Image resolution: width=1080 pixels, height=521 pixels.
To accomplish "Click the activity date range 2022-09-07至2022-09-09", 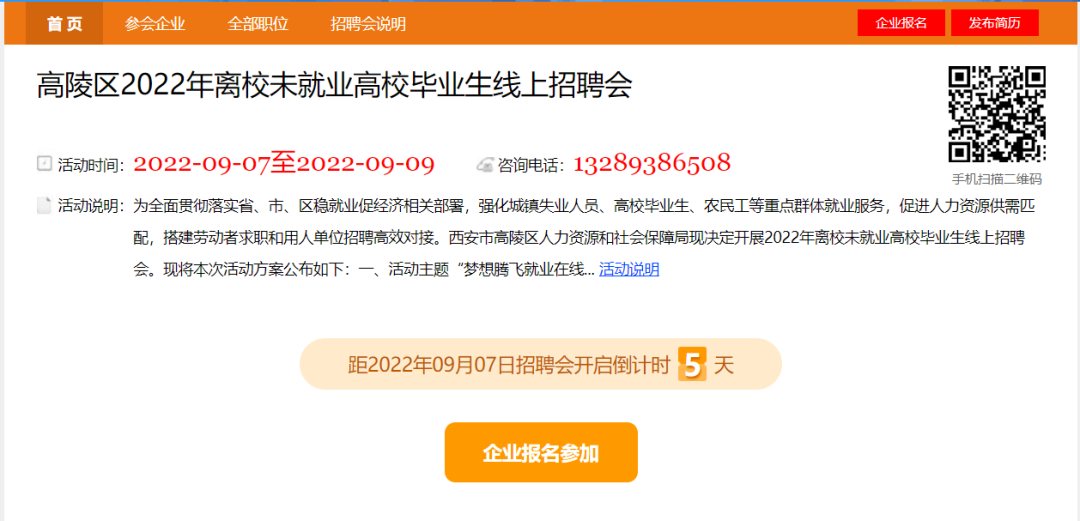I will [x=284, y=164].
